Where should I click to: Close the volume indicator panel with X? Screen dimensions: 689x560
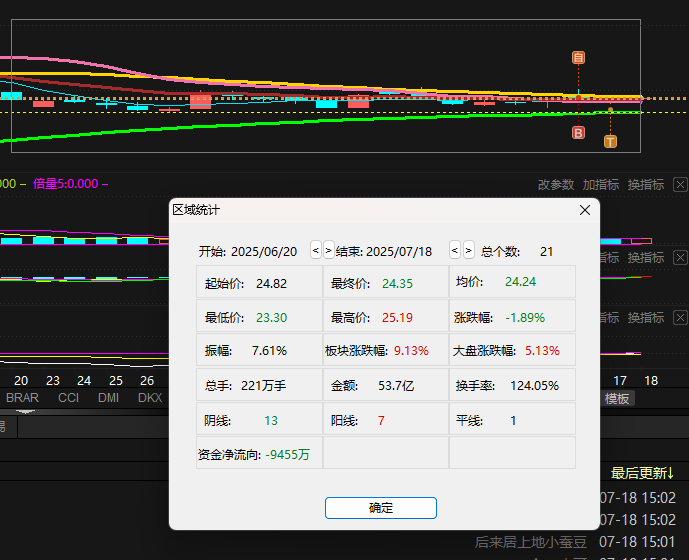coord(680,185)
